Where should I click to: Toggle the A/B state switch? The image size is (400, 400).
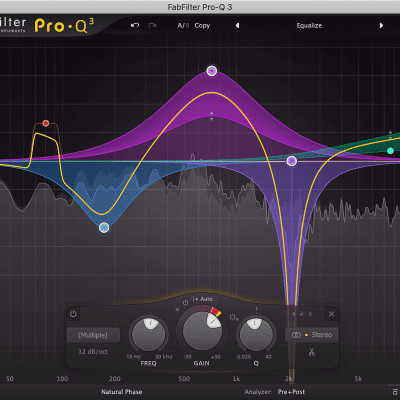(183, 26)
